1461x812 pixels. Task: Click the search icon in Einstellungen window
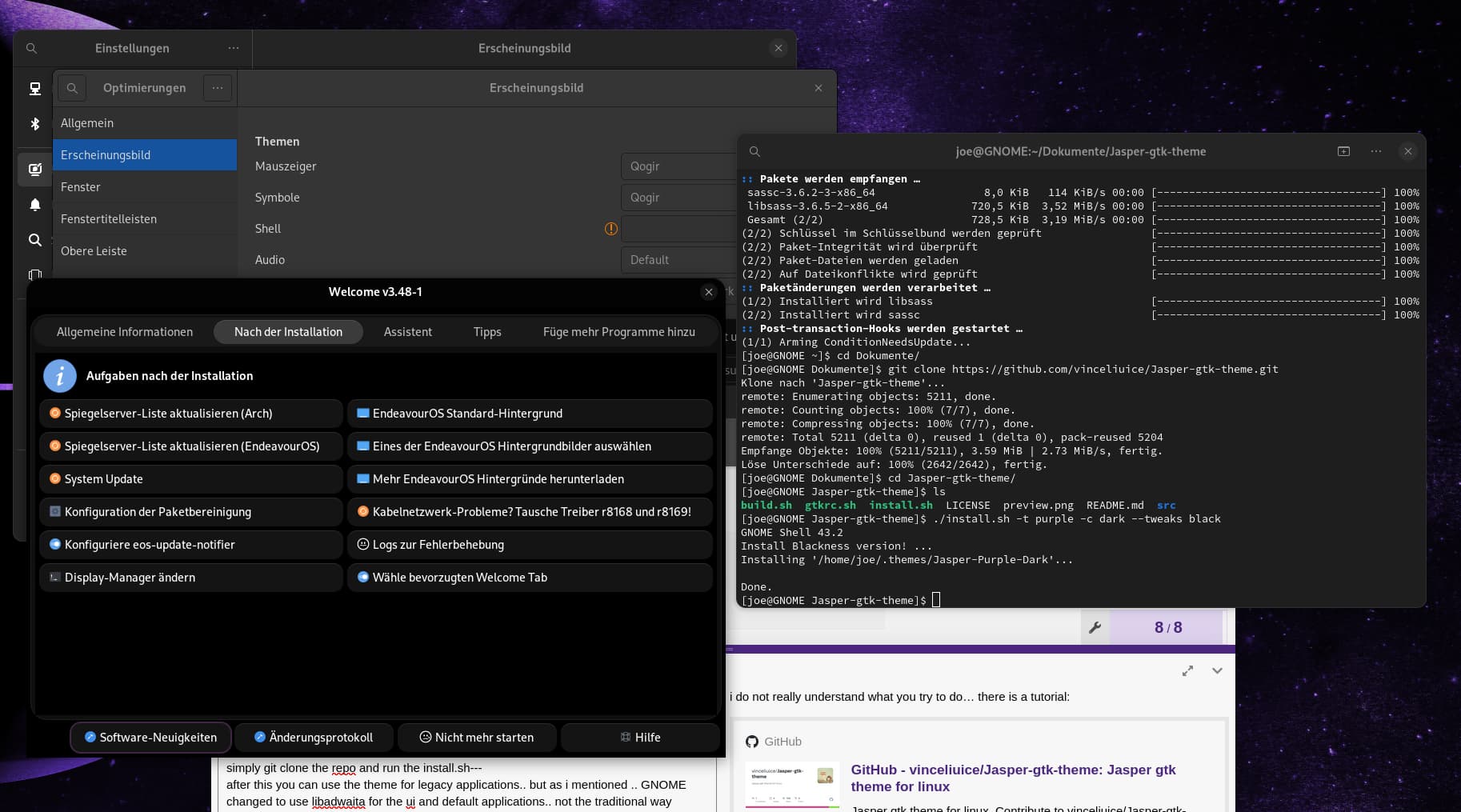pyautogui.click(x=31, y=48)
